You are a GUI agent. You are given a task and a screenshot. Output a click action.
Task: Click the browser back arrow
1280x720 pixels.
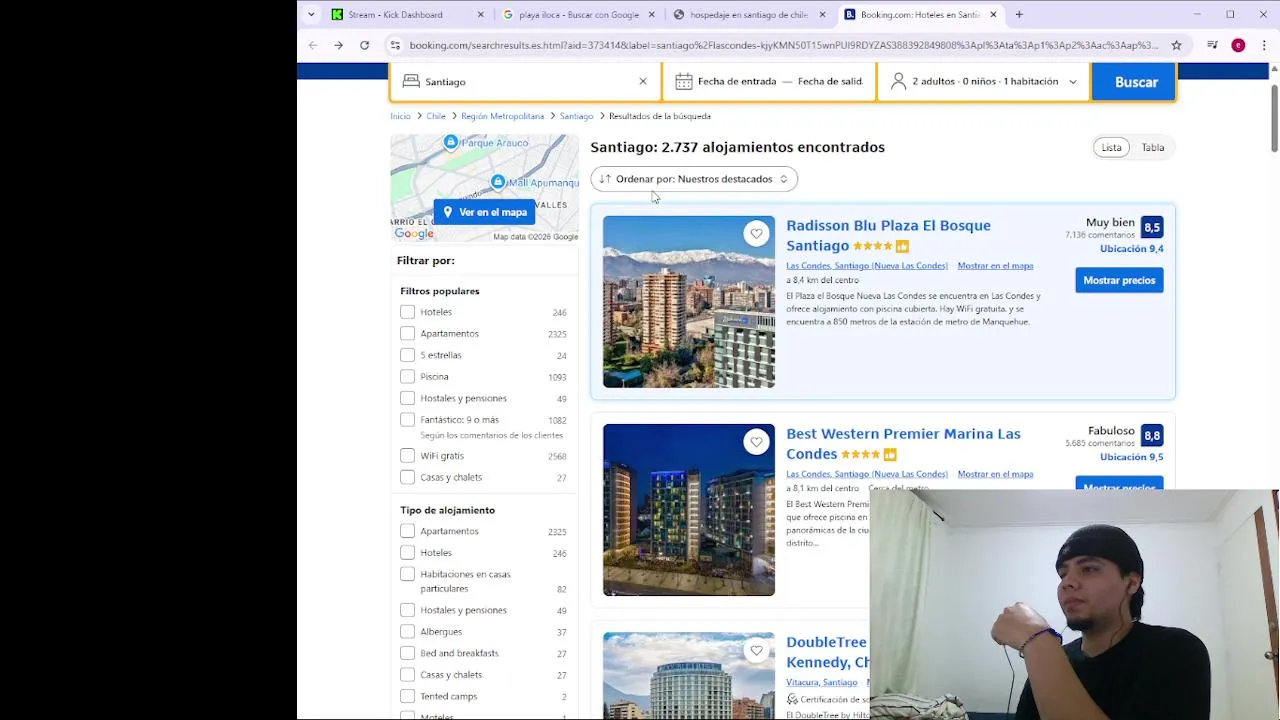tap(313, 45)
